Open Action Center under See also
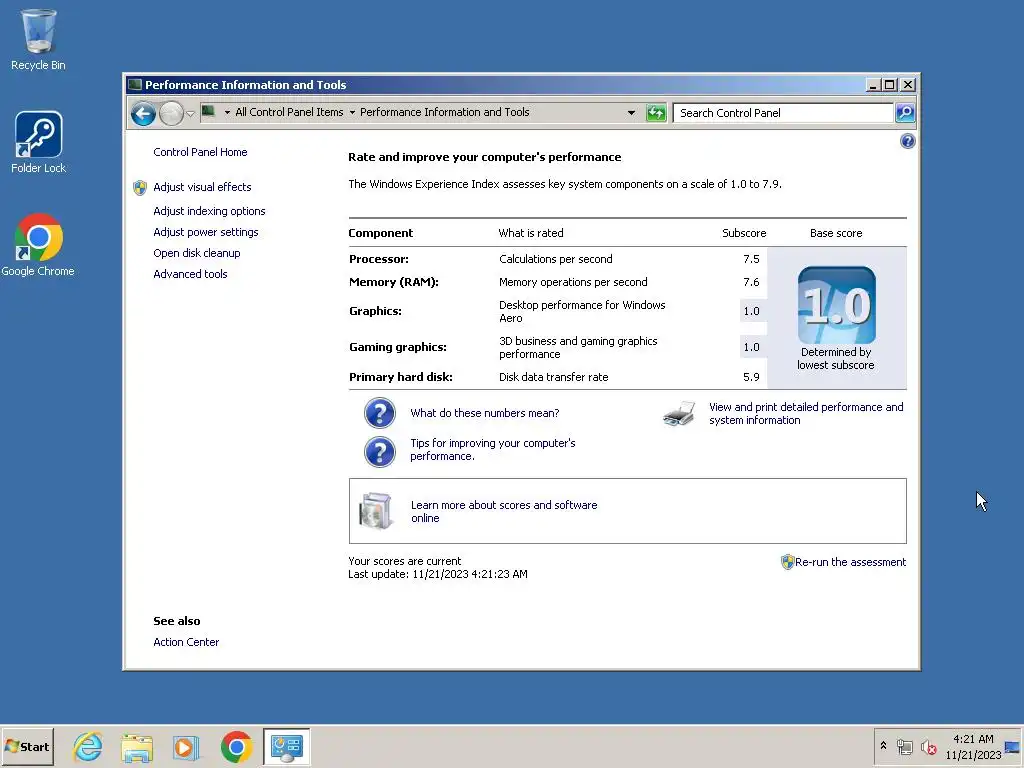The height and width of the screenshot is (768, 1024). click(x=186, y=642)
